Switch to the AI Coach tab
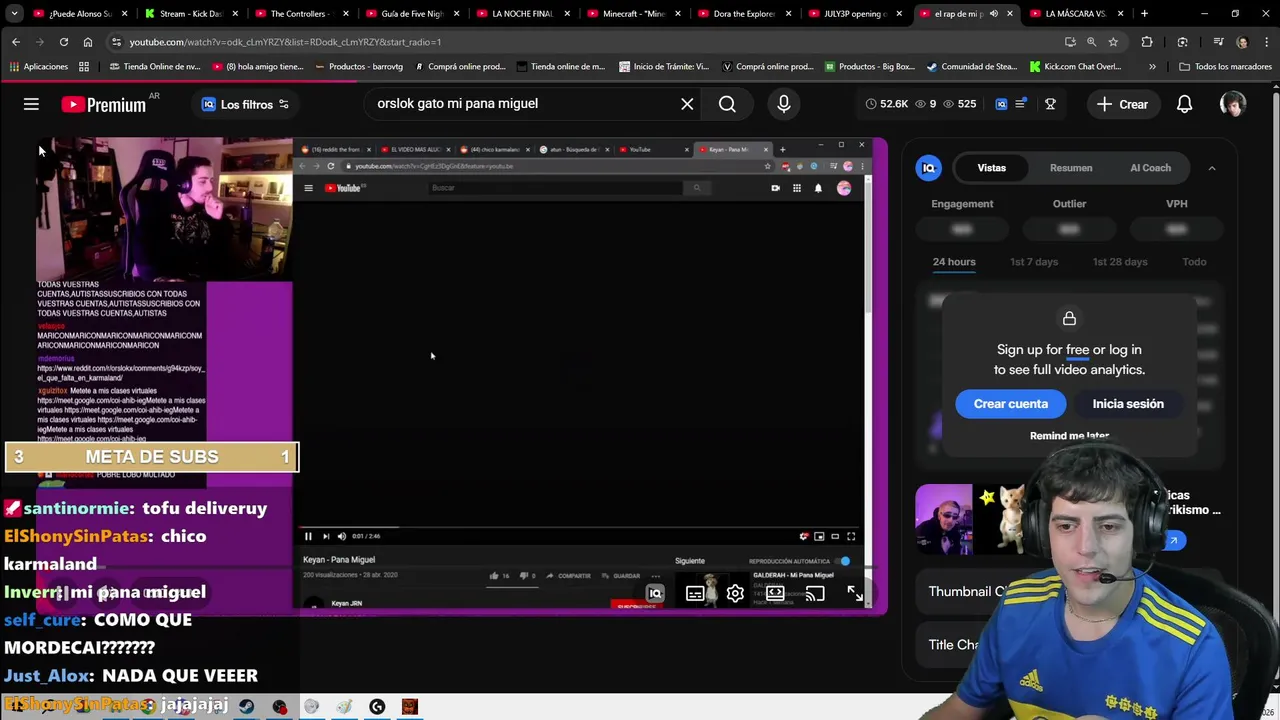 point(1150,168)
